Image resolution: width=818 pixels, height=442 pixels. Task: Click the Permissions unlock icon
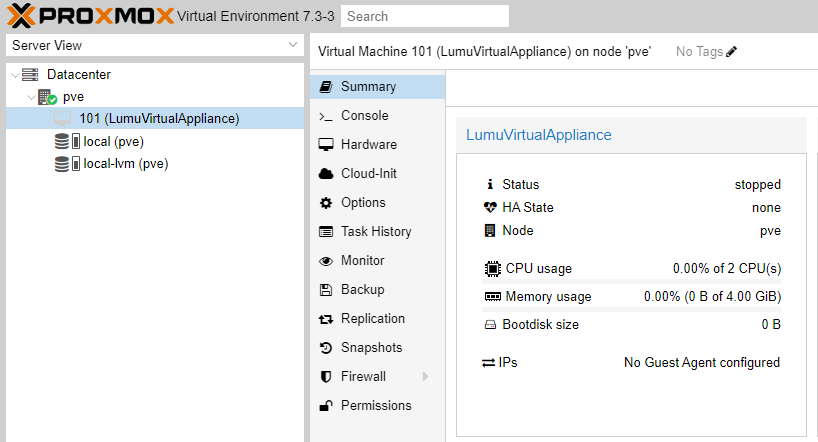pos(325,406)
